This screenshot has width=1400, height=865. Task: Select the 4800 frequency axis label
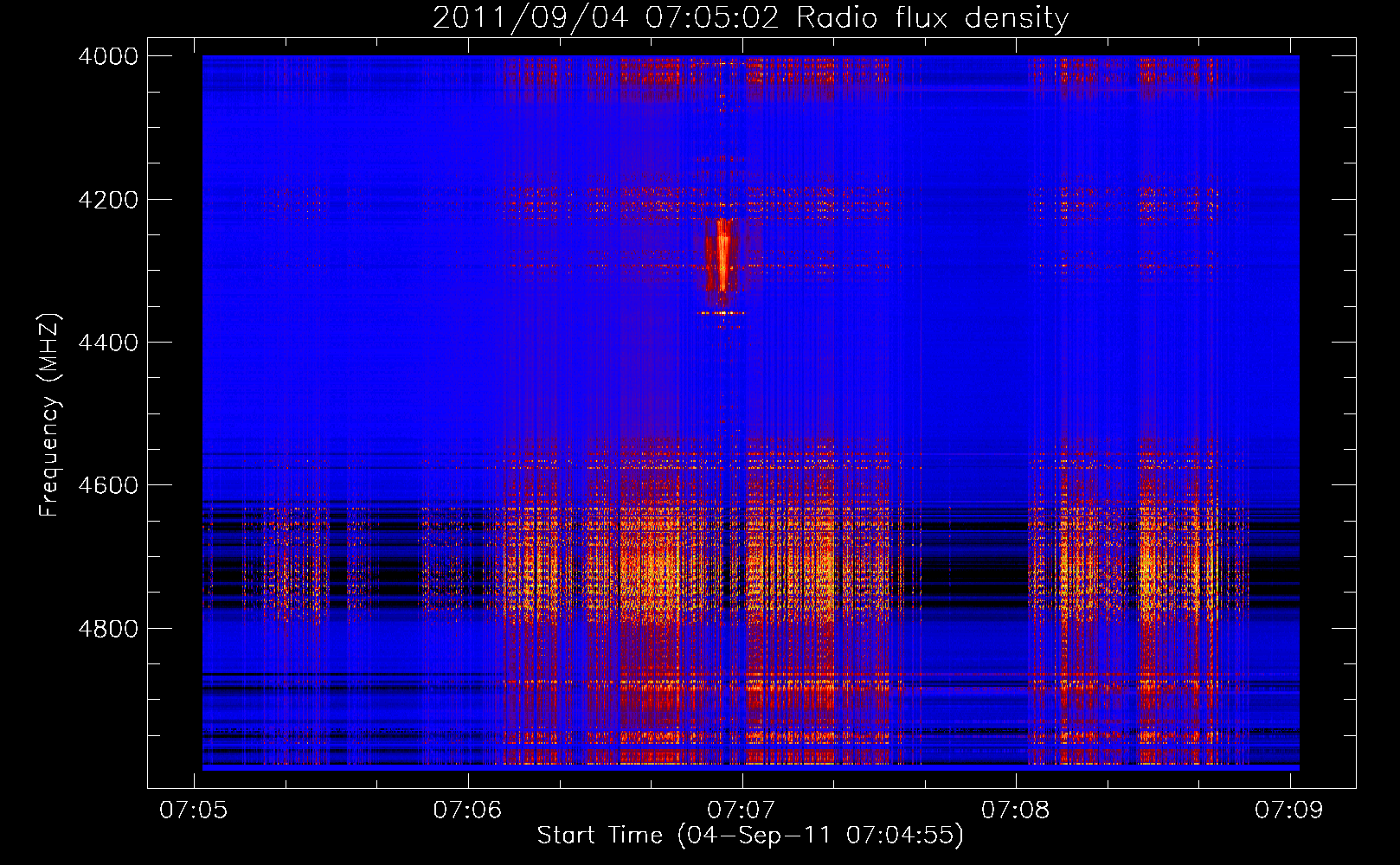tap(108, 629)
